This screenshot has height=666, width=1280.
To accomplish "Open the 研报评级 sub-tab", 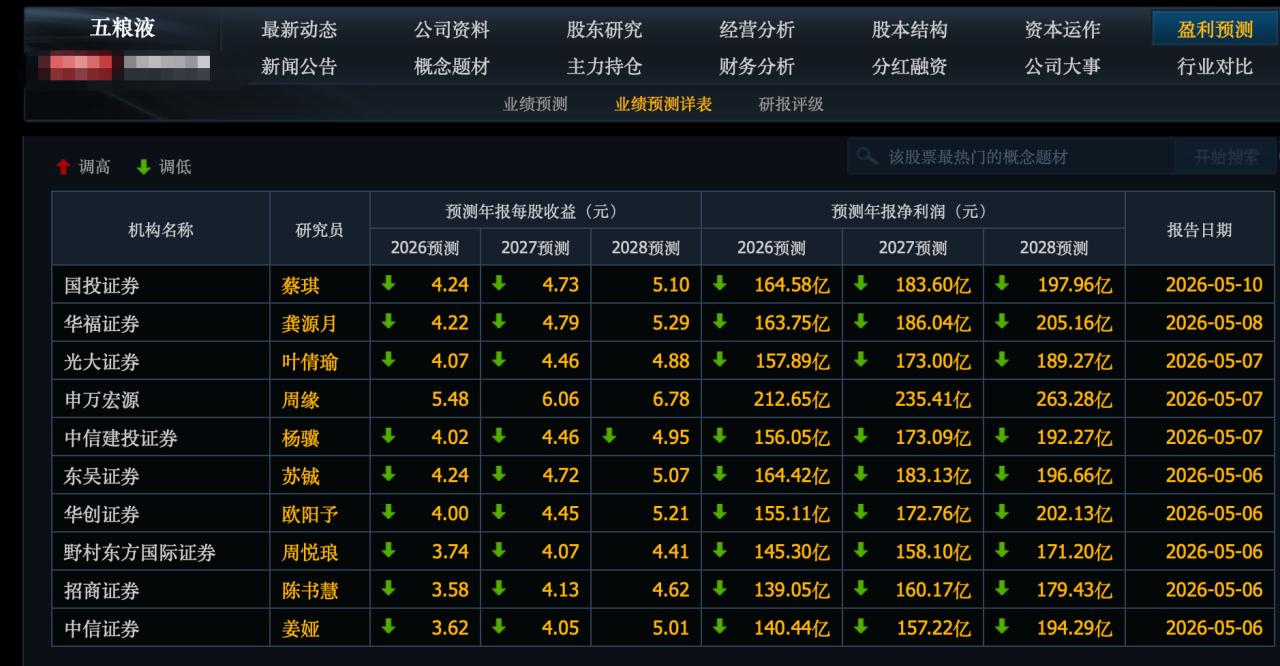I will click(791, 104).
